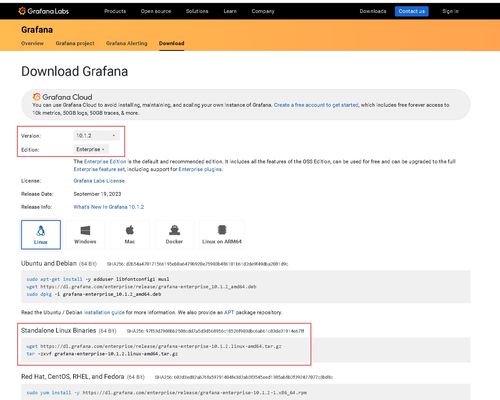500x400 pixels.
Task: Choose the Mac apple platform icon
Action: [130, 235]
